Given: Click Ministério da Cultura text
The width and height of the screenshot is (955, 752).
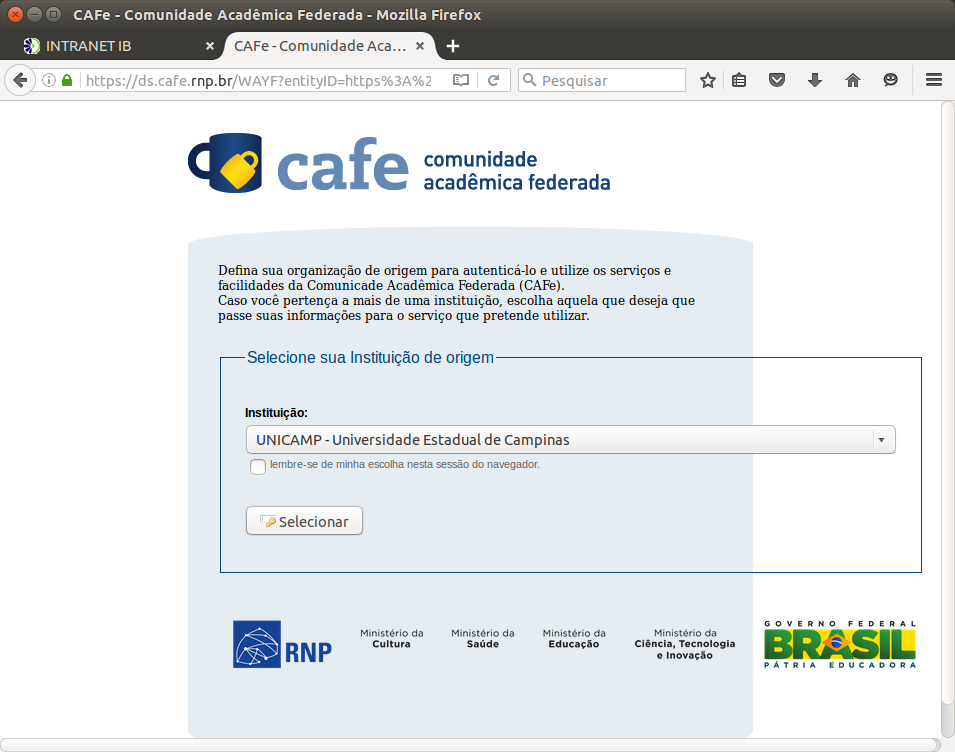Looking at the screenshot, I should [x=391, y=639].
